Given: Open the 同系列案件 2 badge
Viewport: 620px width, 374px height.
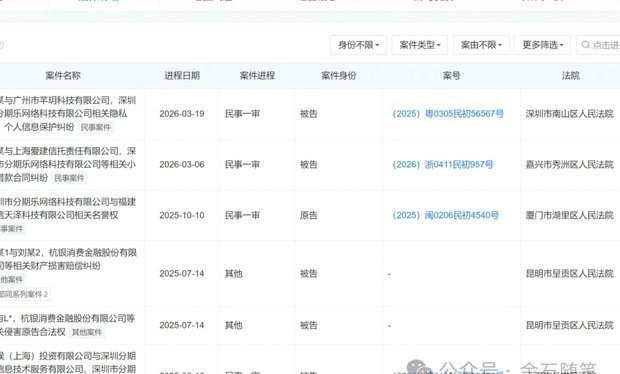Looking at the screenshot, I should click(x=25, y=294).
